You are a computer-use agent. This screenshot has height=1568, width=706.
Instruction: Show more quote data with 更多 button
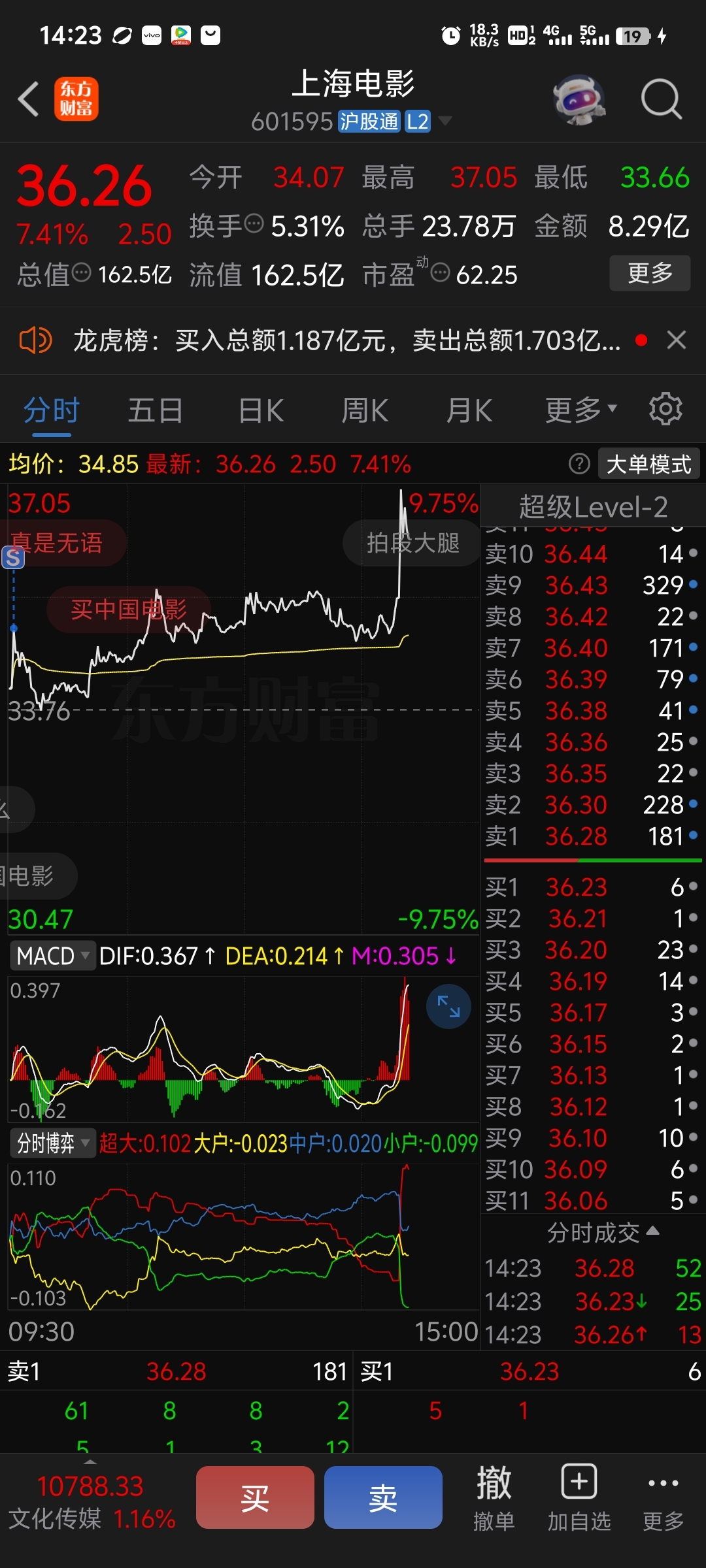(650, 273)
